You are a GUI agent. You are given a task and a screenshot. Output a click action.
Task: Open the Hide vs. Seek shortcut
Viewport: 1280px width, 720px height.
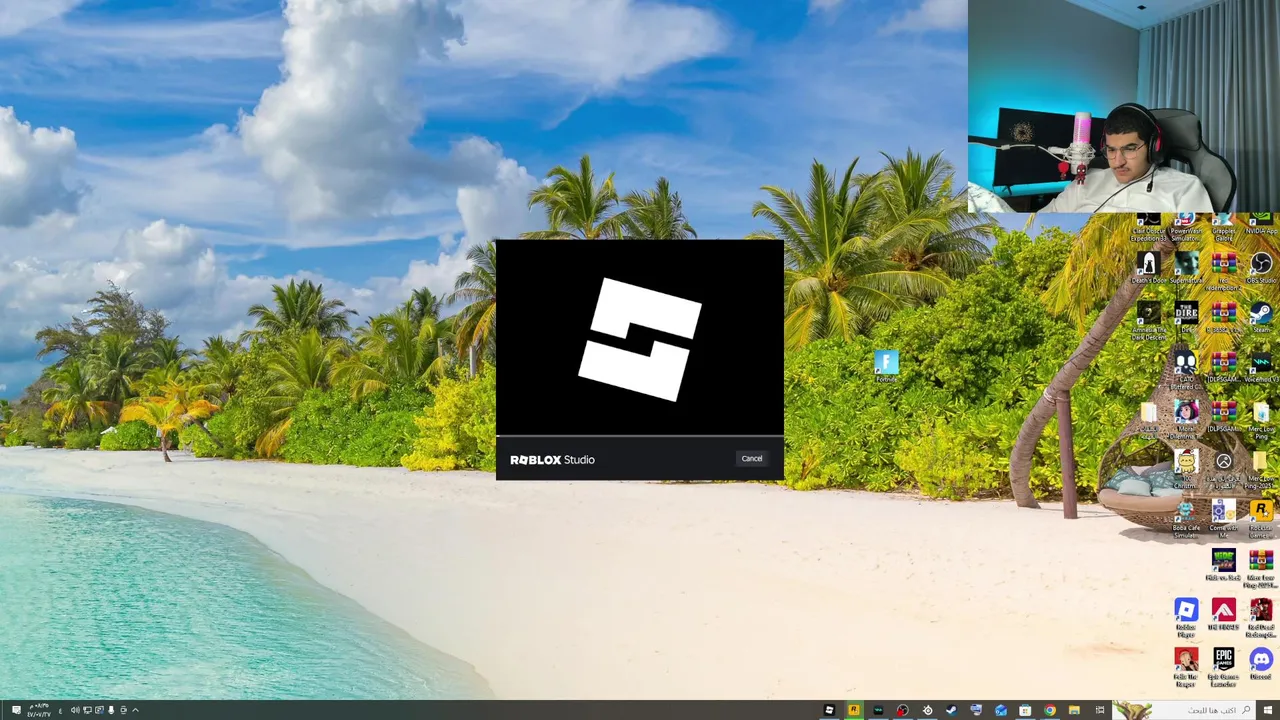[1223, 565]
